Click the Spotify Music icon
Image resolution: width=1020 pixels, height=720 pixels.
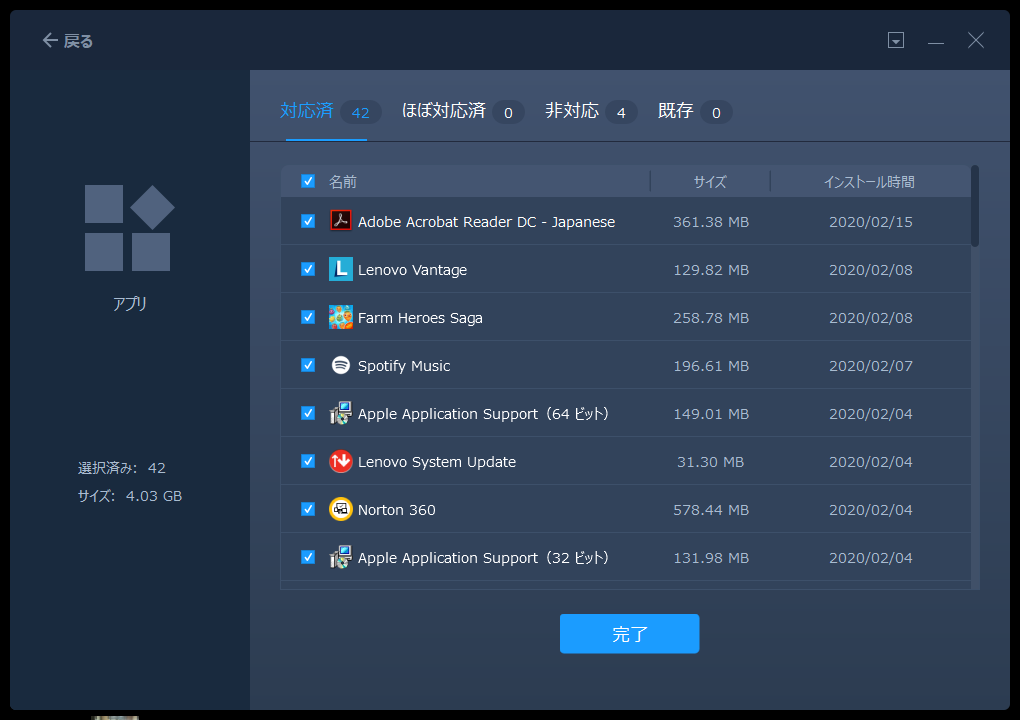coord(340,366)
